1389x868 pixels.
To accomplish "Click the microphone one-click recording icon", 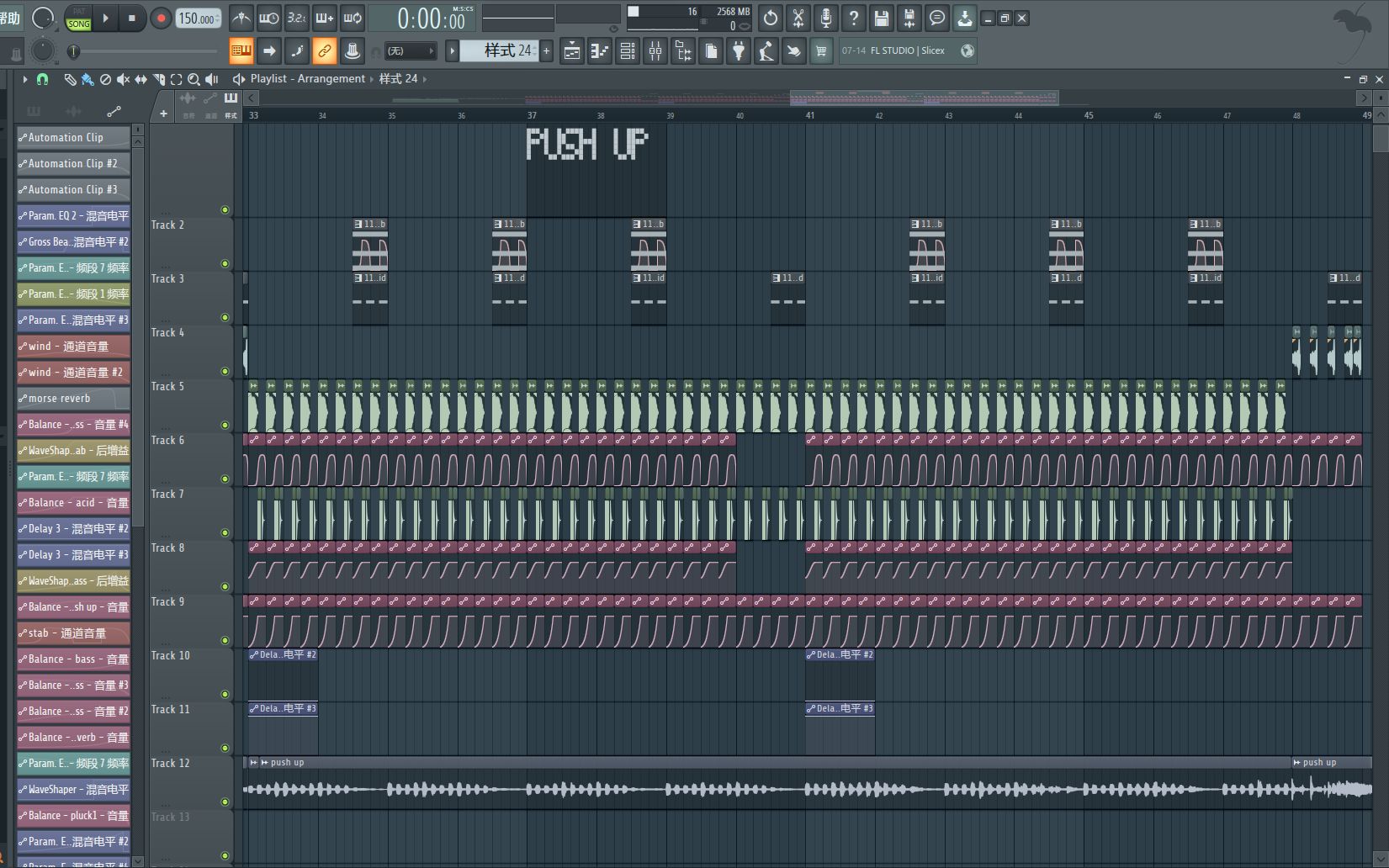I will click(826, 18).
